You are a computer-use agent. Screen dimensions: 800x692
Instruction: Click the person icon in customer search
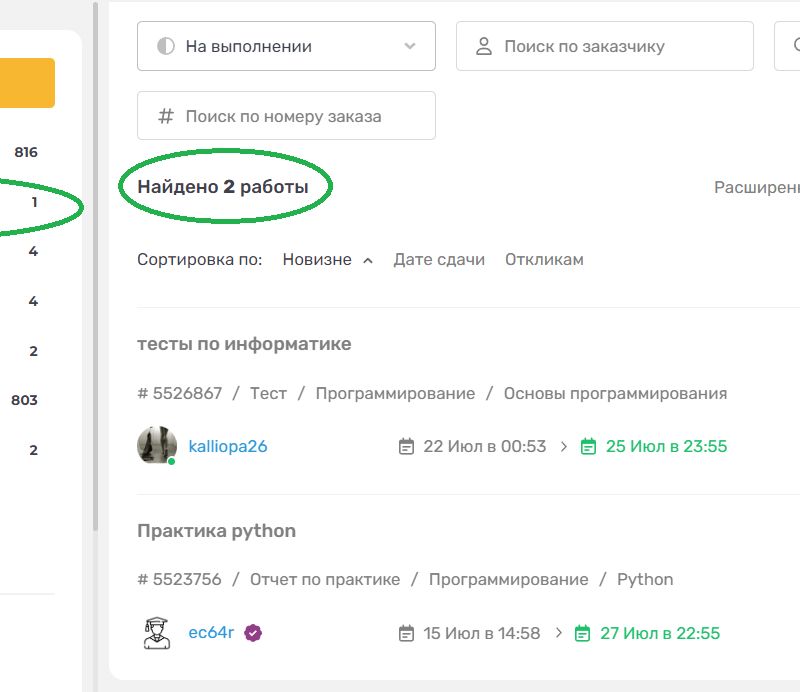click(x=484, y=46)
